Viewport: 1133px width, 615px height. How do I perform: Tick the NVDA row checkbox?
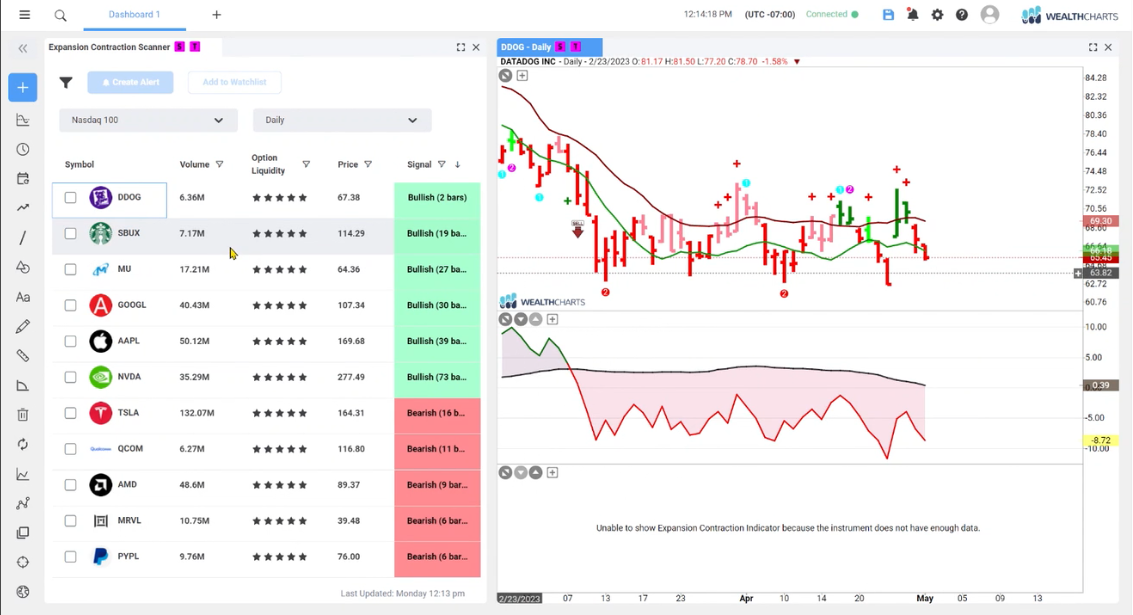(70, 377)
